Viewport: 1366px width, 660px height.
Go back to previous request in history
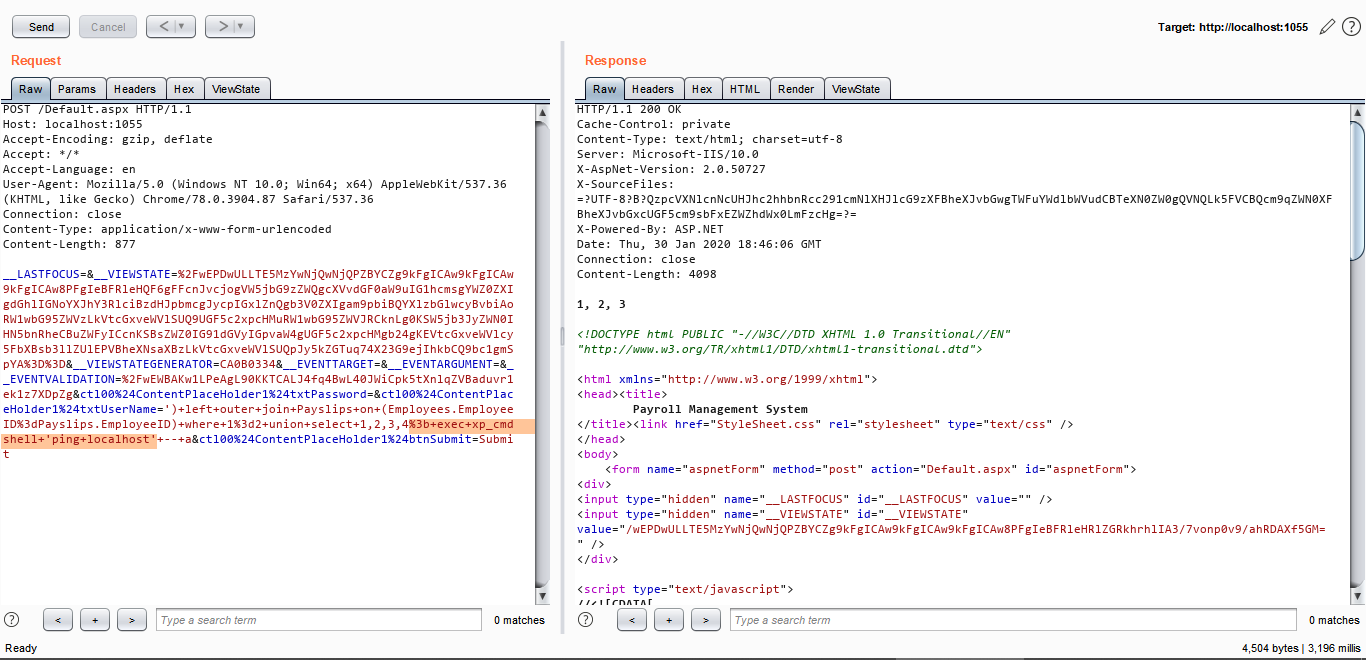162,27
